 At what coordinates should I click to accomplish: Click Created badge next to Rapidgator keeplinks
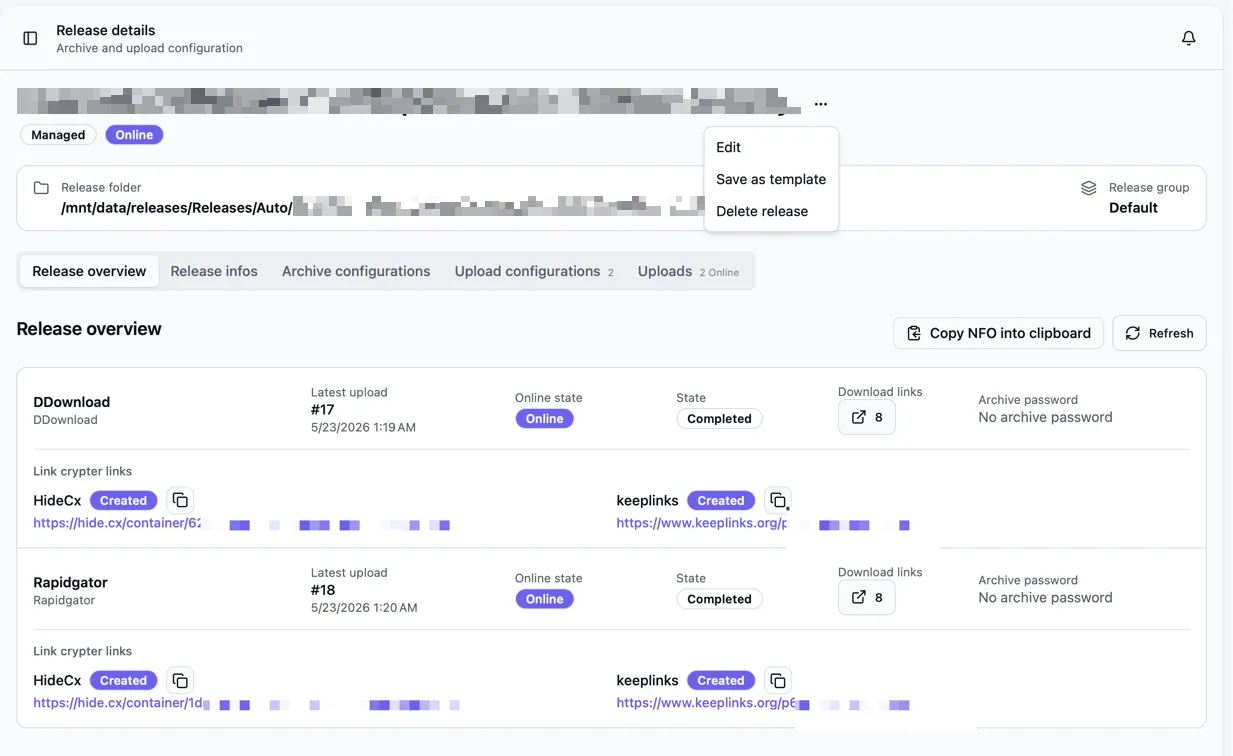coord(721,680)
